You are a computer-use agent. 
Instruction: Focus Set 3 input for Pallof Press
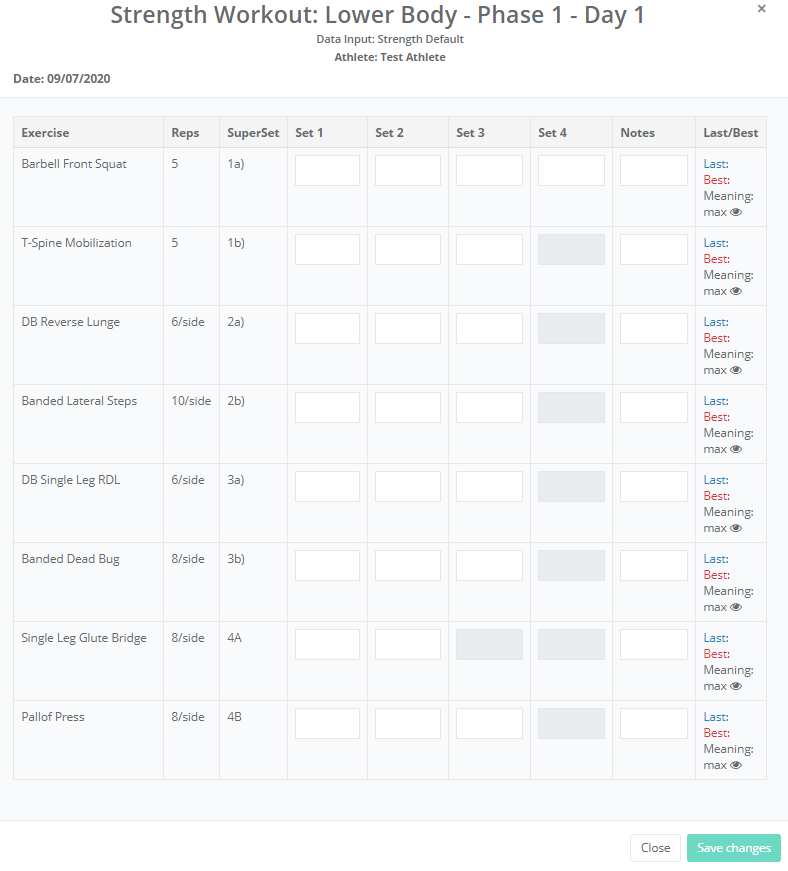[489, 723]
